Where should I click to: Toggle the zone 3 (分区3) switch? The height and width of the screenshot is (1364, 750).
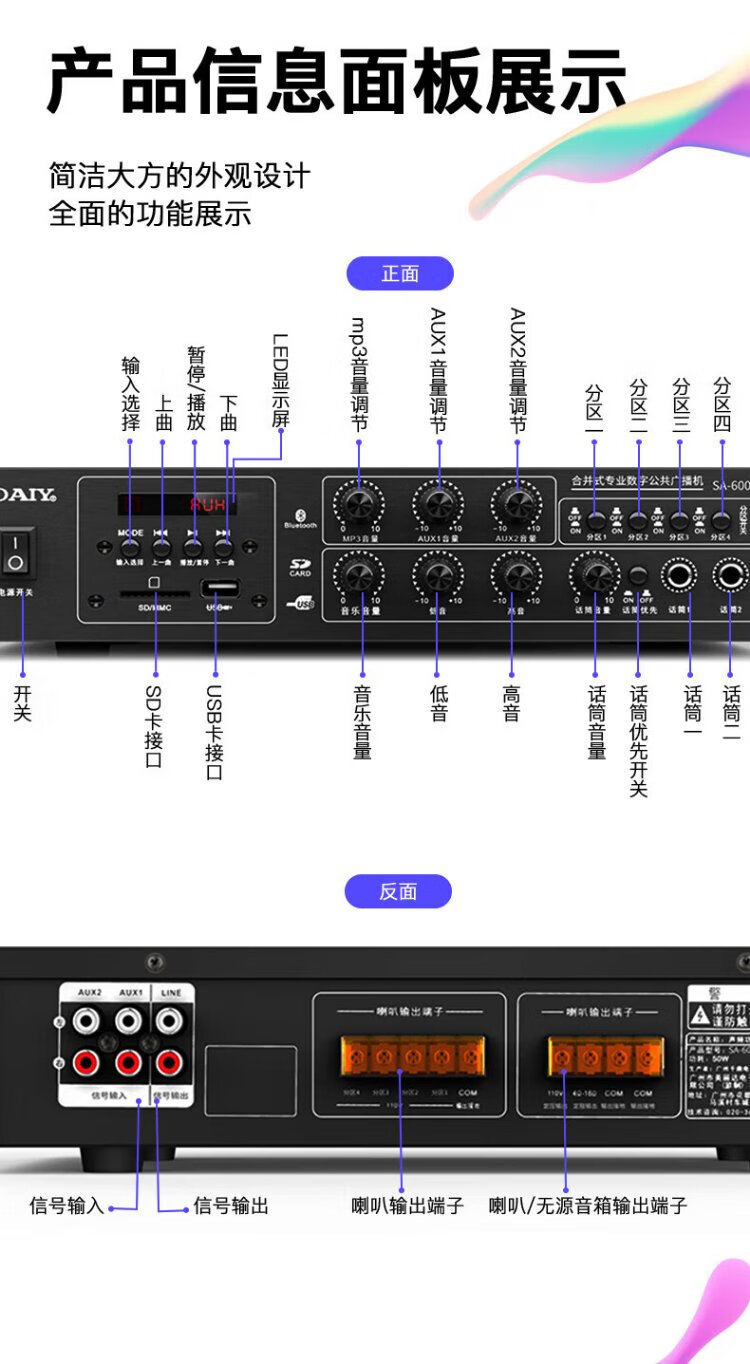coord(680,521)
